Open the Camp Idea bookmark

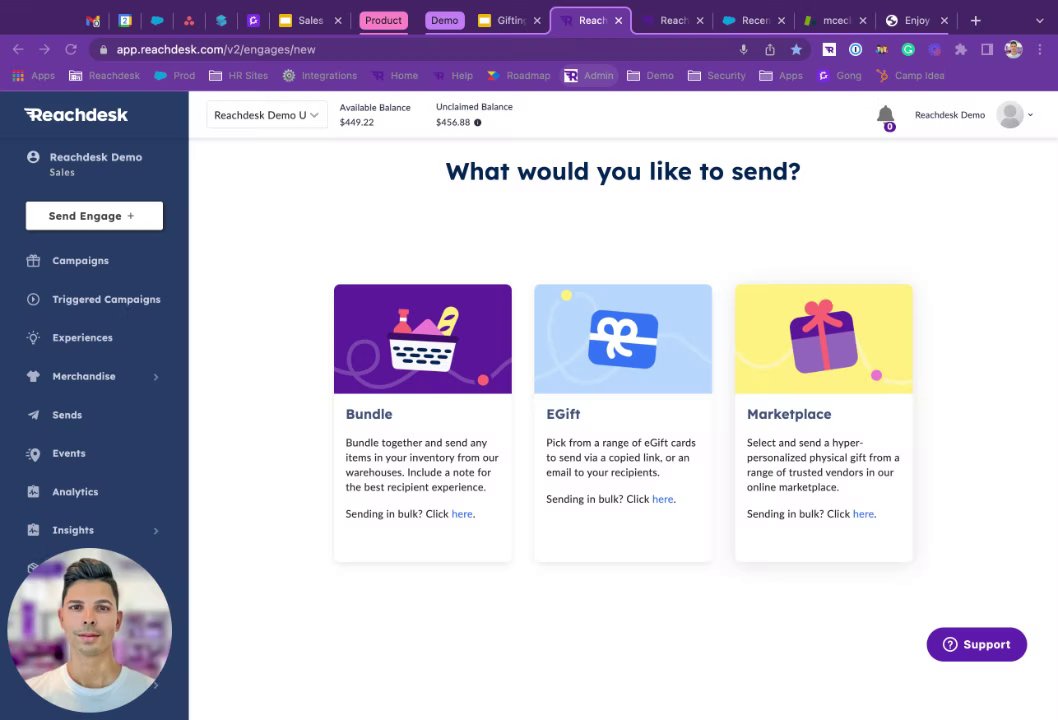coord(910,76)
